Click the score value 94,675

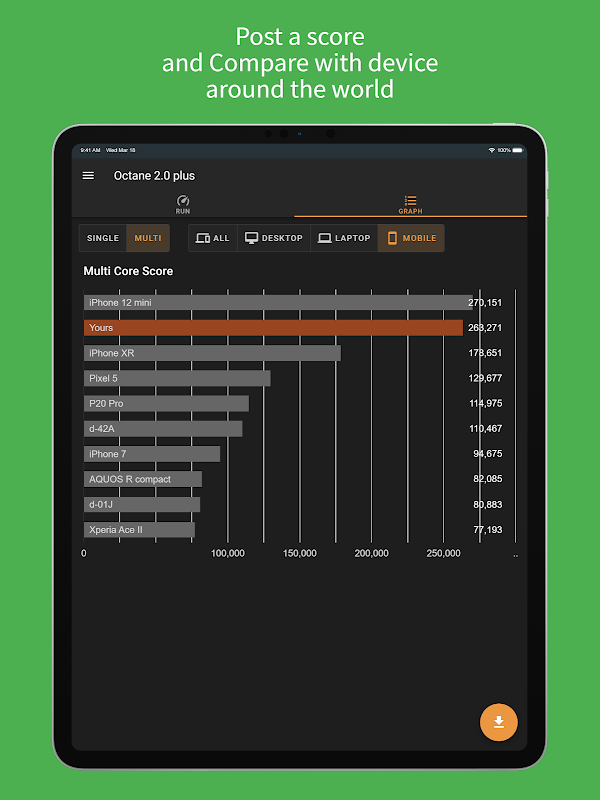point(488,454)
